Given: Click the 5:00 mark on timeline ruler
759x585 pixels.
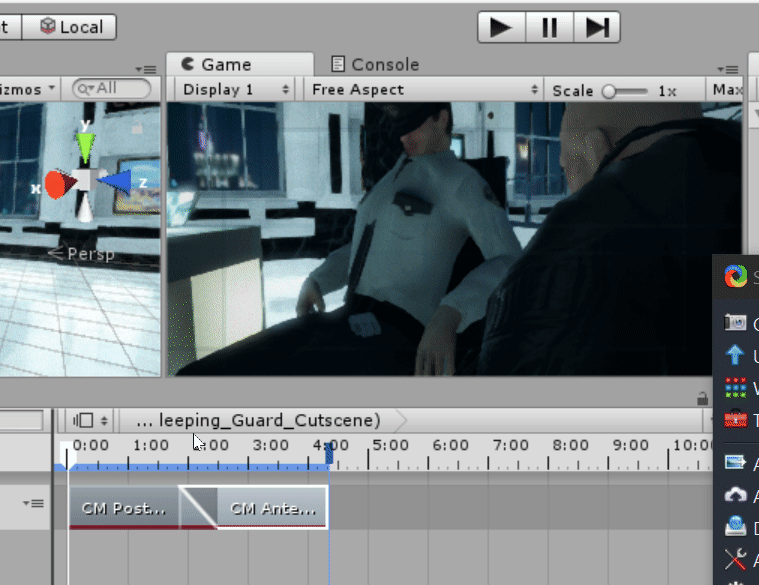Looking at the screenshot, I should pyautogui.click(x=390, y=445).
